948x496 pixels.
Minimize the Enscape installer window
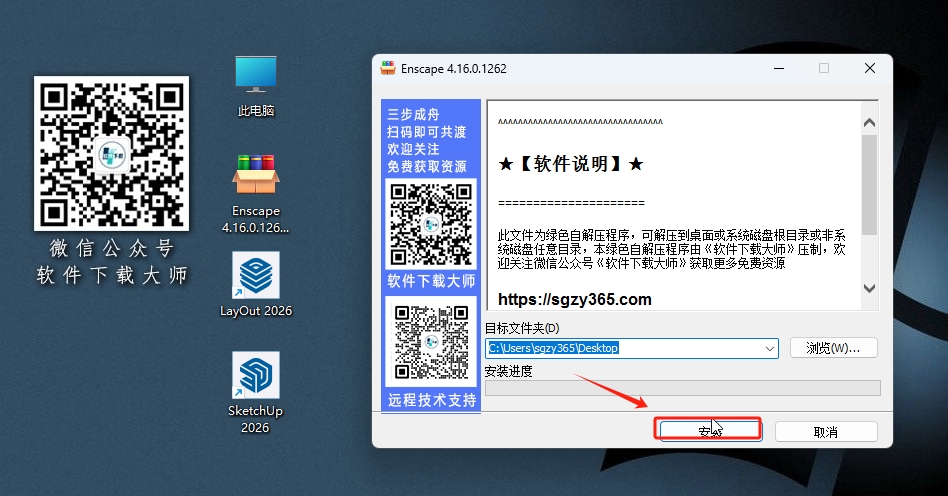click(779, 68)
